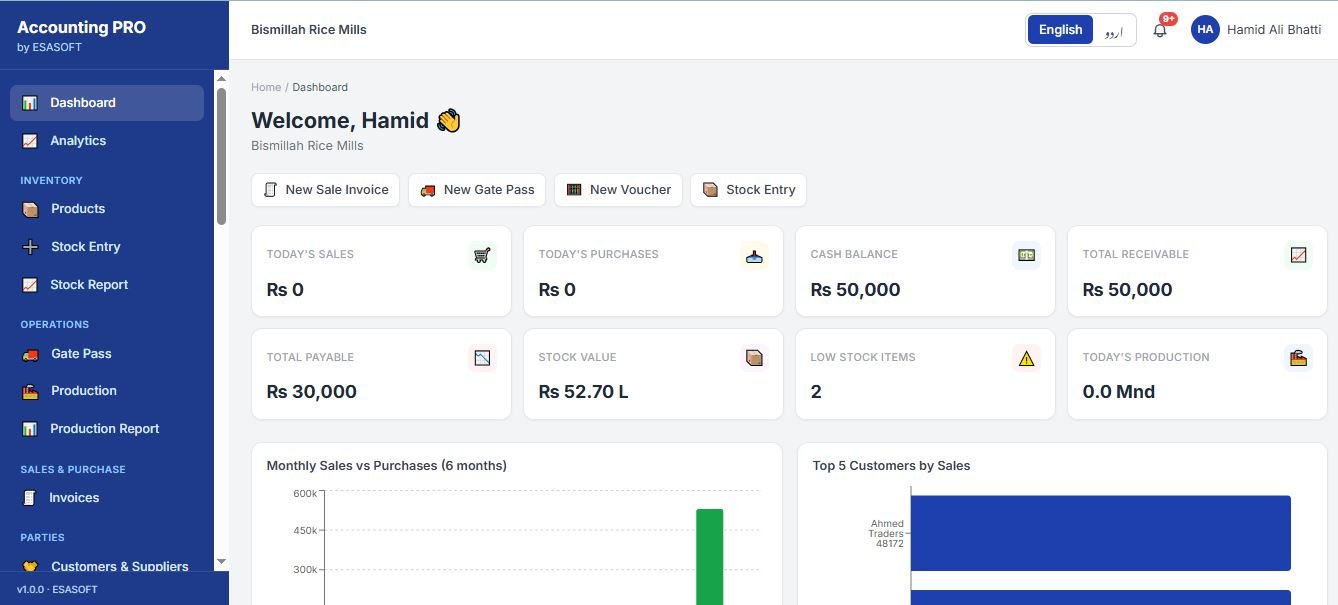Click the Today's Production factory icon
Viewport: 1338px width, 605px height.
pos(1298,358)
